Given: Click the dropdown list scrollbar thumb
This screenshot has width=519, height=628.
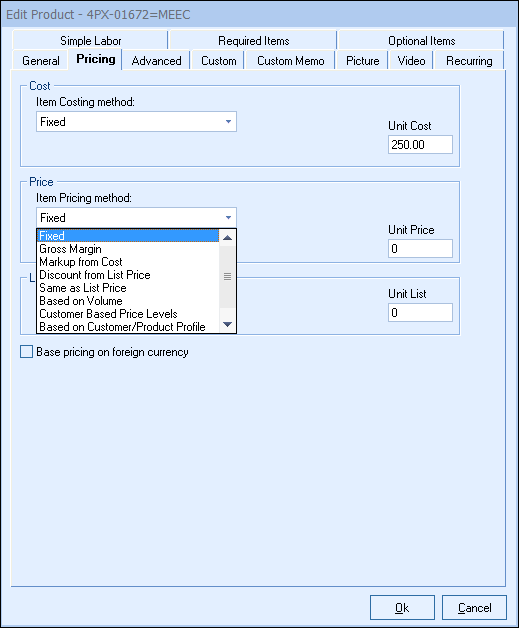Looking at the screenshot, I should click(227, 277).
